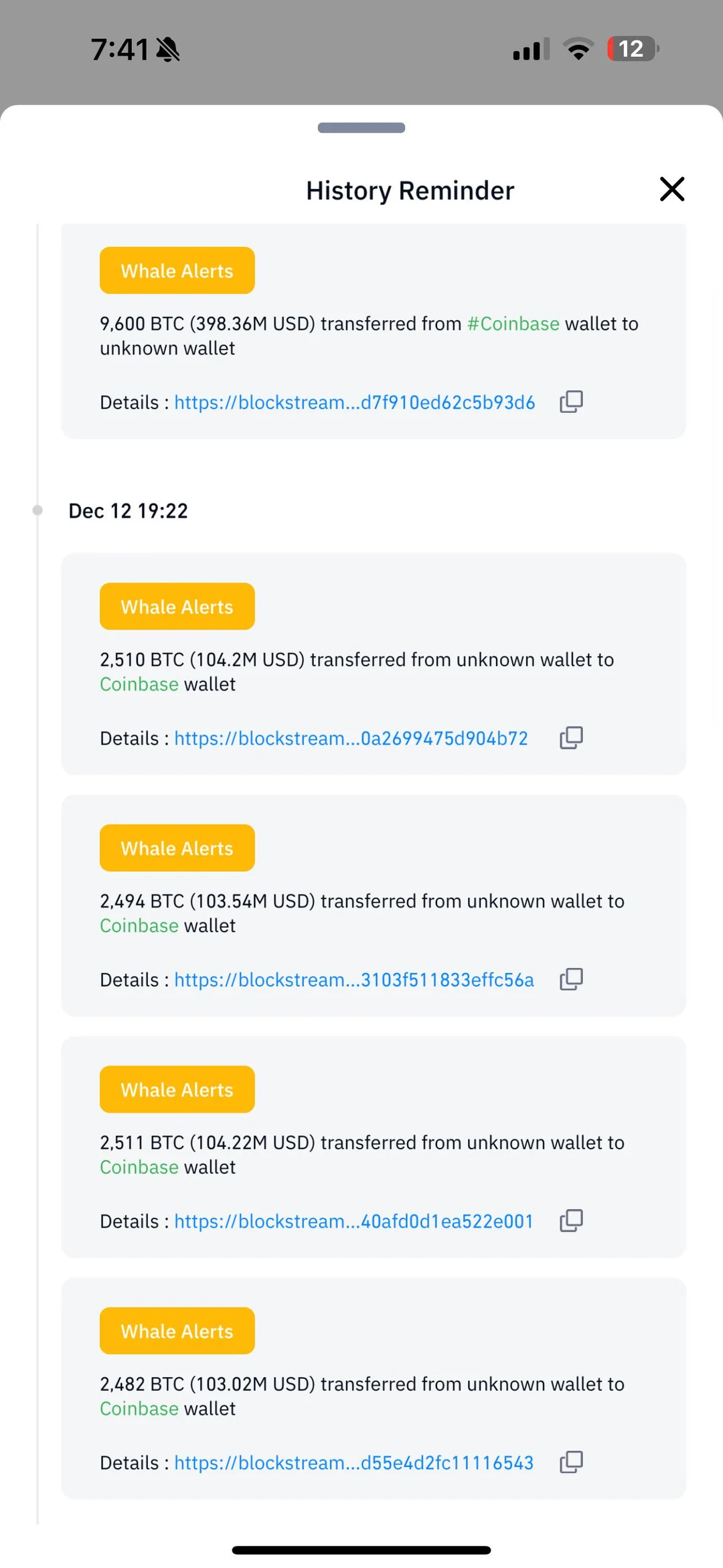723x1568 pixels.
Task: Open blockstream link ending d7f910ed62c5b93d6
Action: pyautogui.click(x=354, y=403)
